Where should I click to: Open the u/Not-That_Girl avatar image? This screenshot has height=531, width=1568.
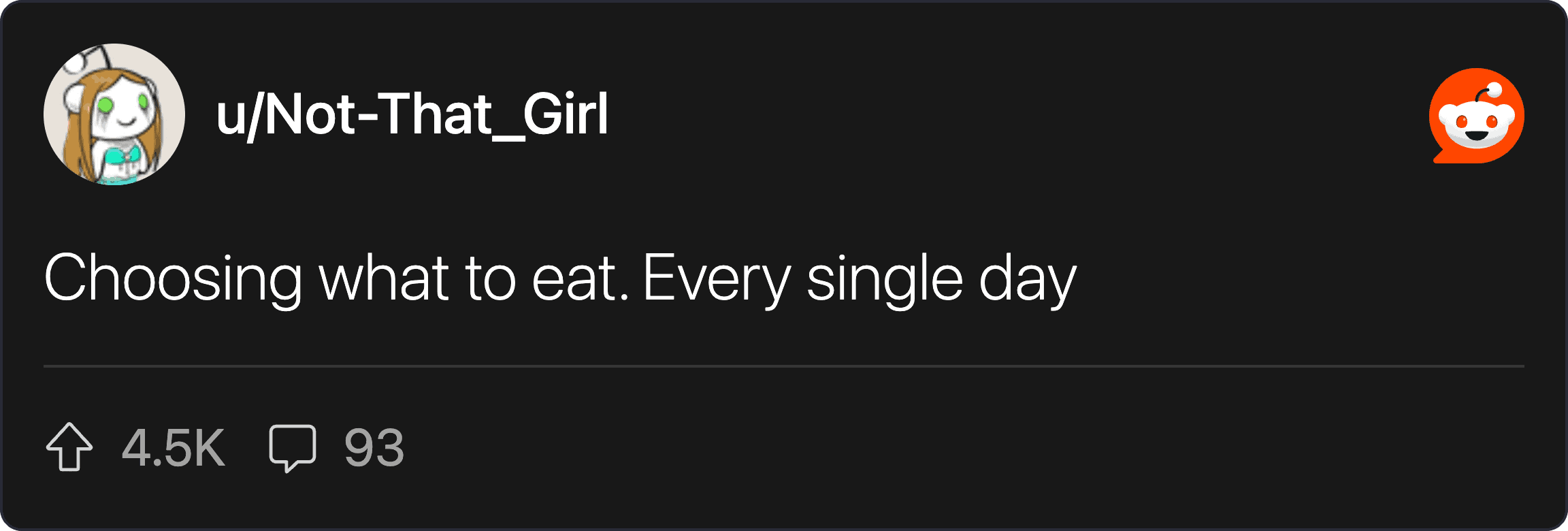[x=114, y=114]
